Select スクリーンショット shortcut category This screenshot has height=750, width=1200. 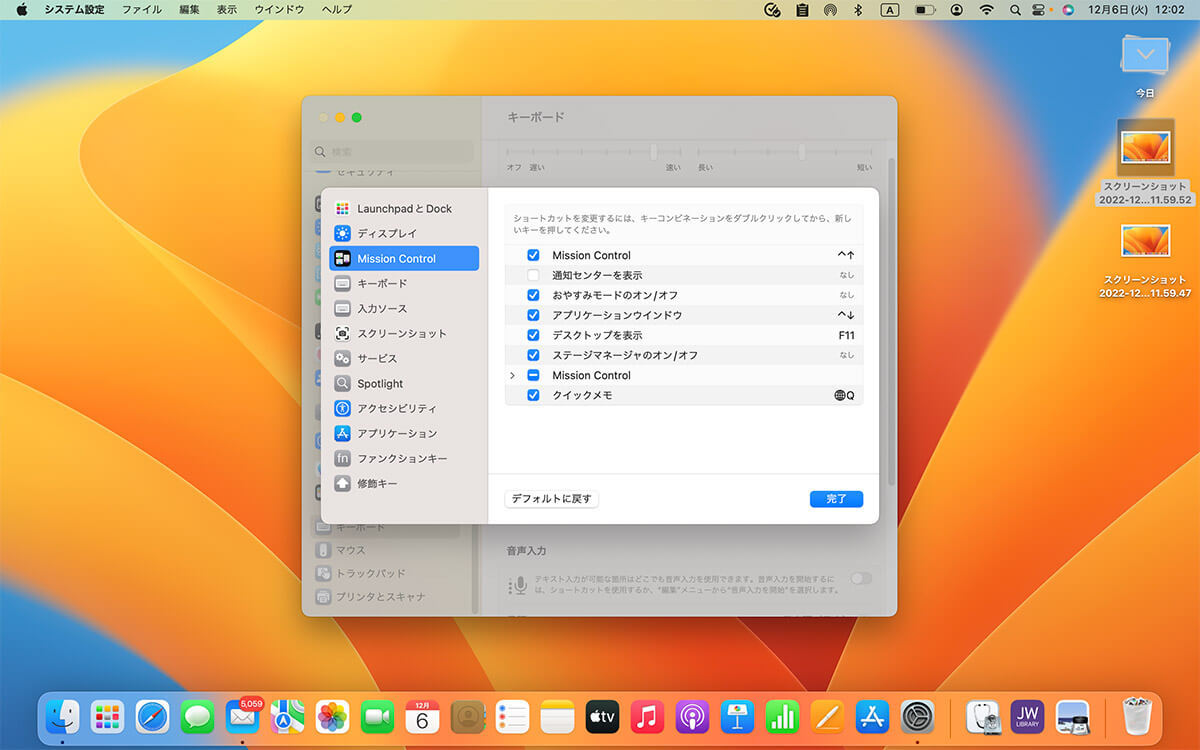point(404,334)
